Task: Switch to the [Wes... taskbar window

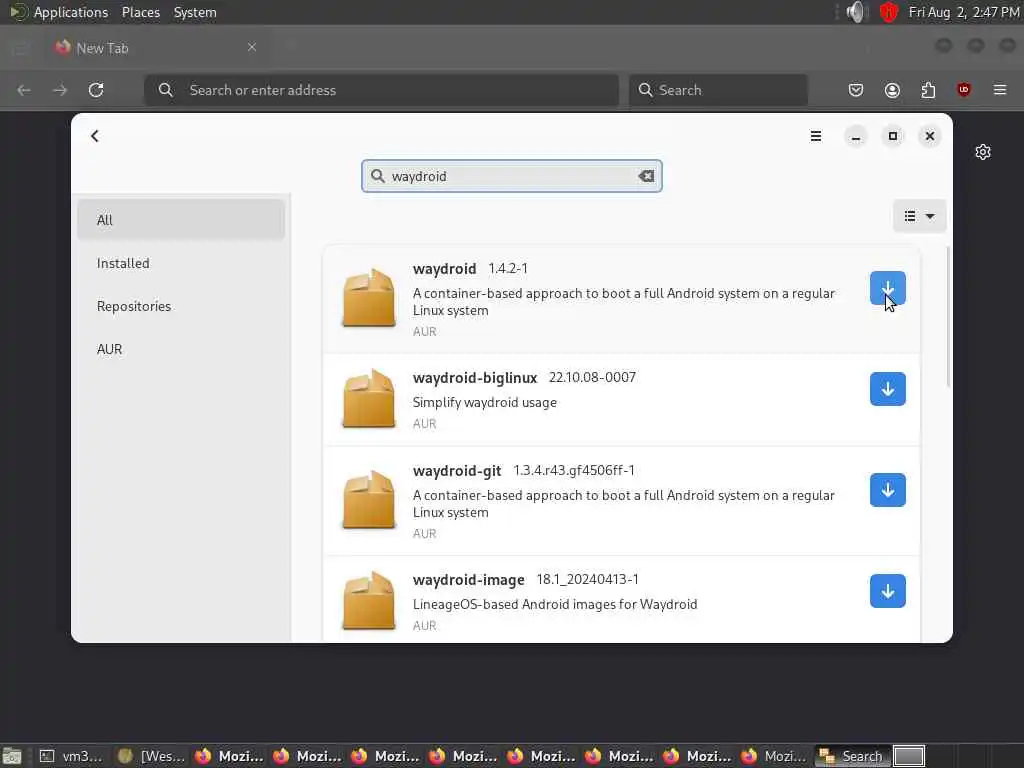Action: 152,756
